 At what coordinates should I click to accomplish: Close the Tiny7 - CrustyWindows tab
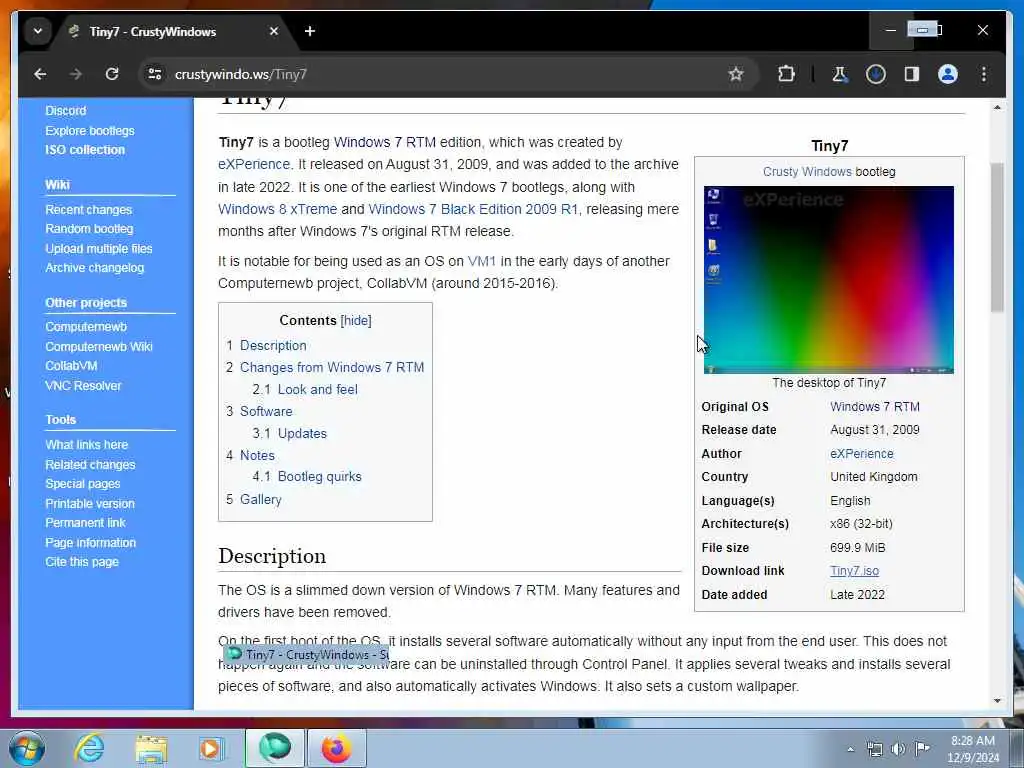(x=274, y=31)
